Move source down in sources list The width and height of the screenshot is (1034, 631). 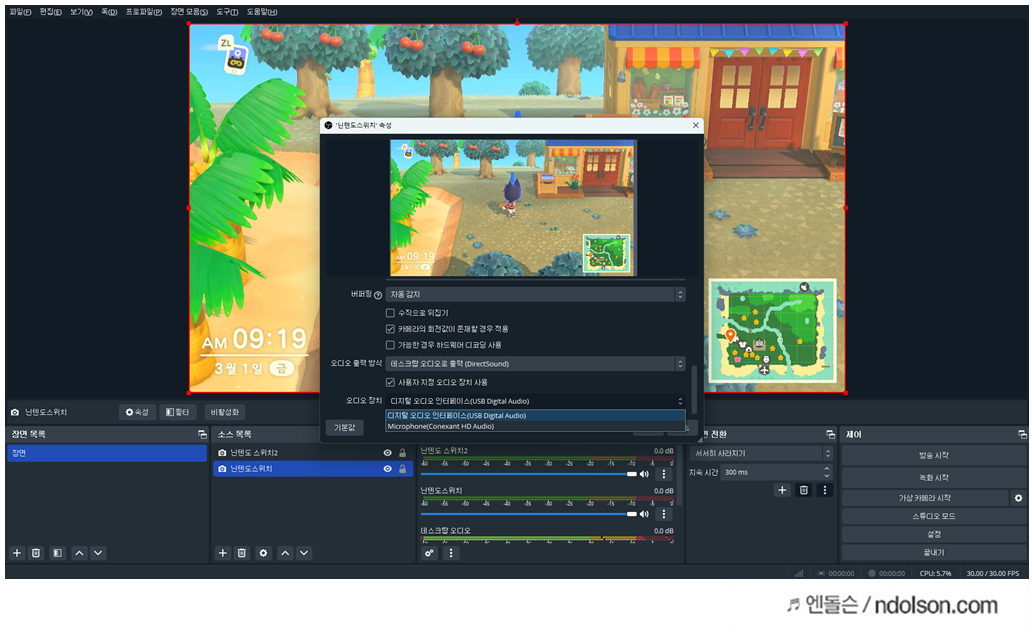[x=304, y=553]
